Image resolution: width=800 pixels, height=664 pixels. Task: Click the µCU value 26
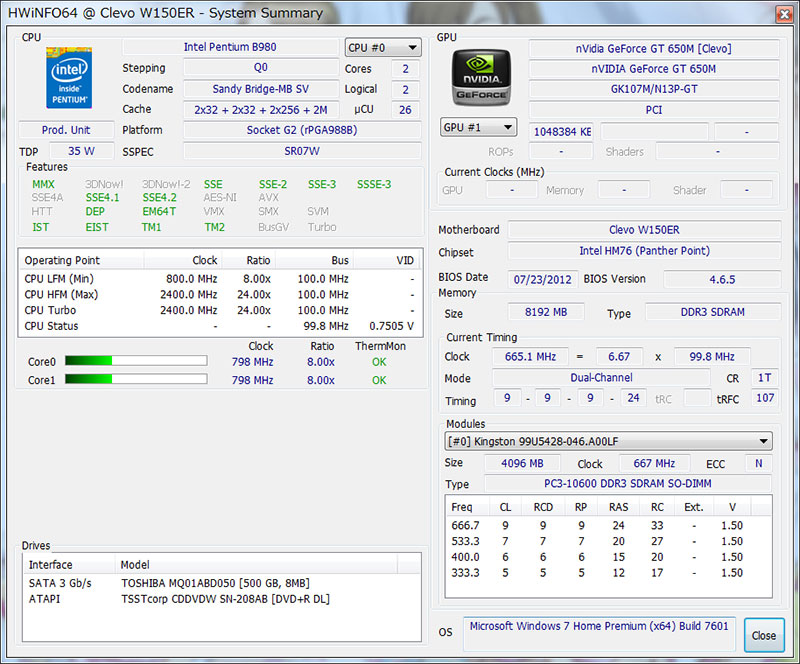pos(405,110)
